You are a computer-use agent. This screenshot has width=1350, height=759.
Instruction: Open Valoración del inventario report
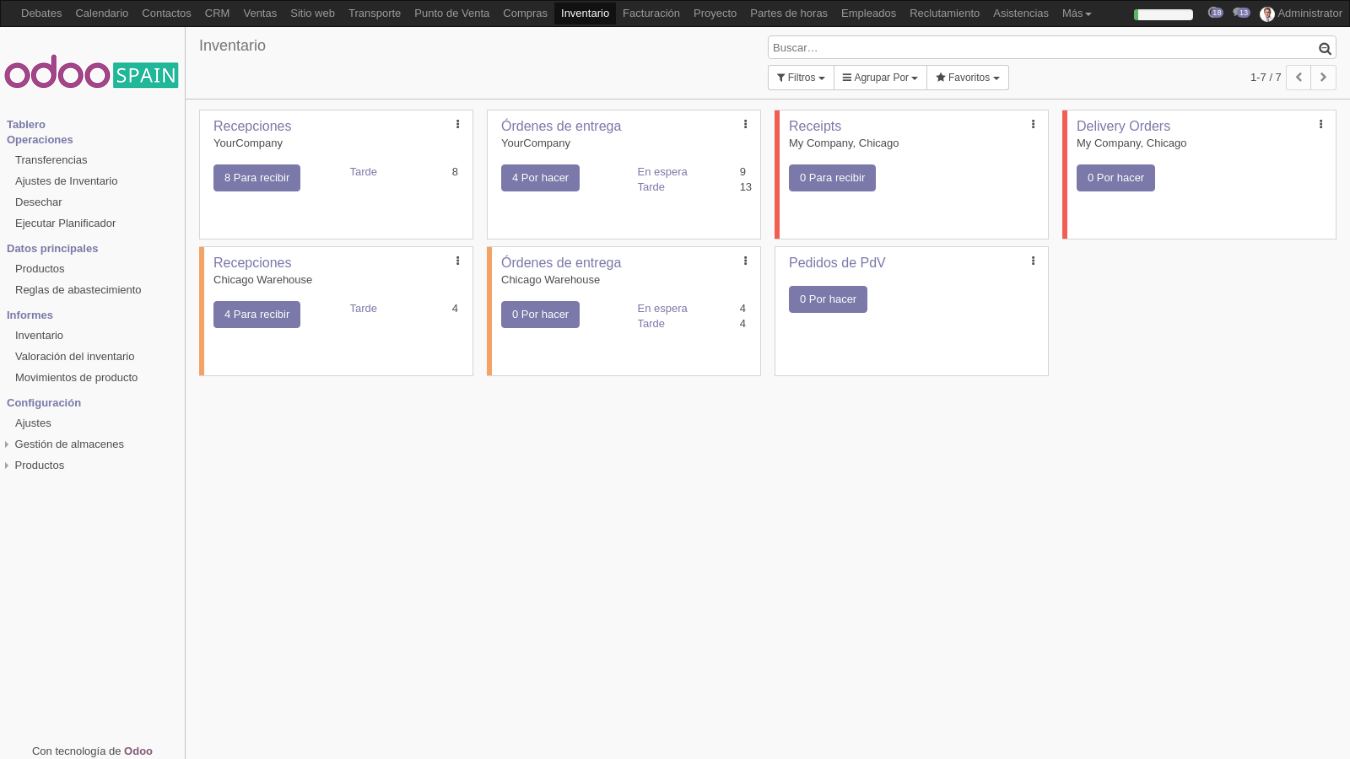[x=74, y=356]
